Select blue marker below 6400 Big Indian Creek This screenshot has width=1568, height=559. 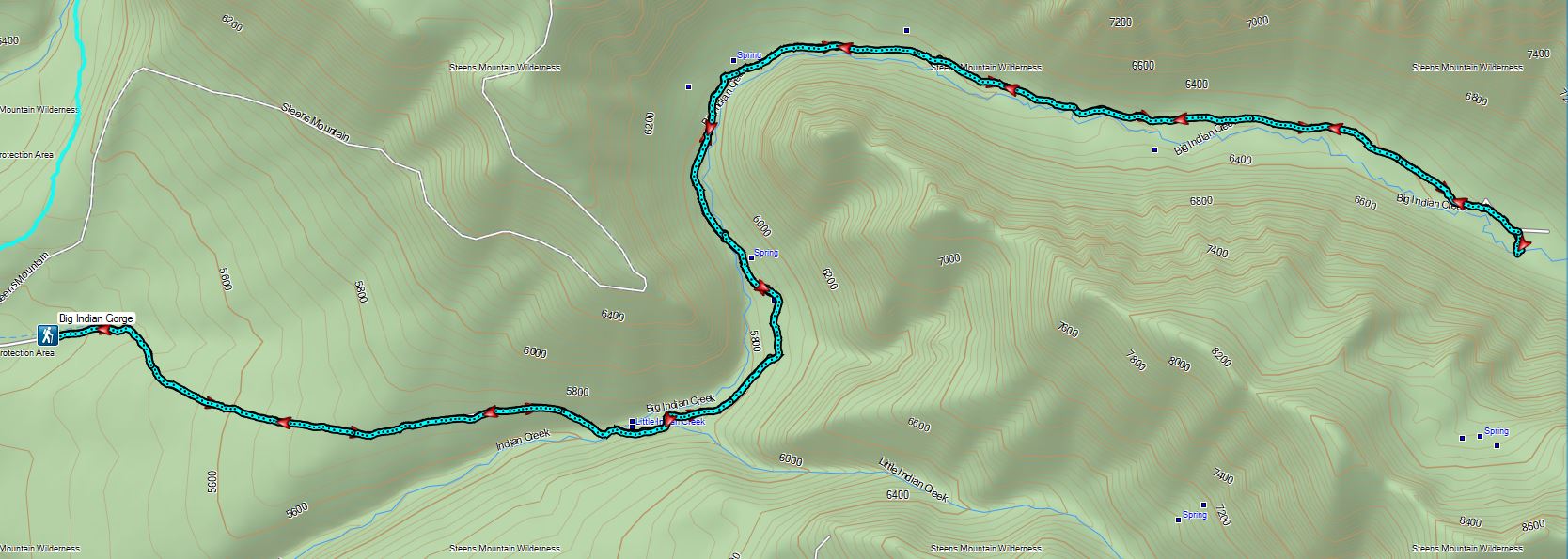click(x=1154, y=148)
